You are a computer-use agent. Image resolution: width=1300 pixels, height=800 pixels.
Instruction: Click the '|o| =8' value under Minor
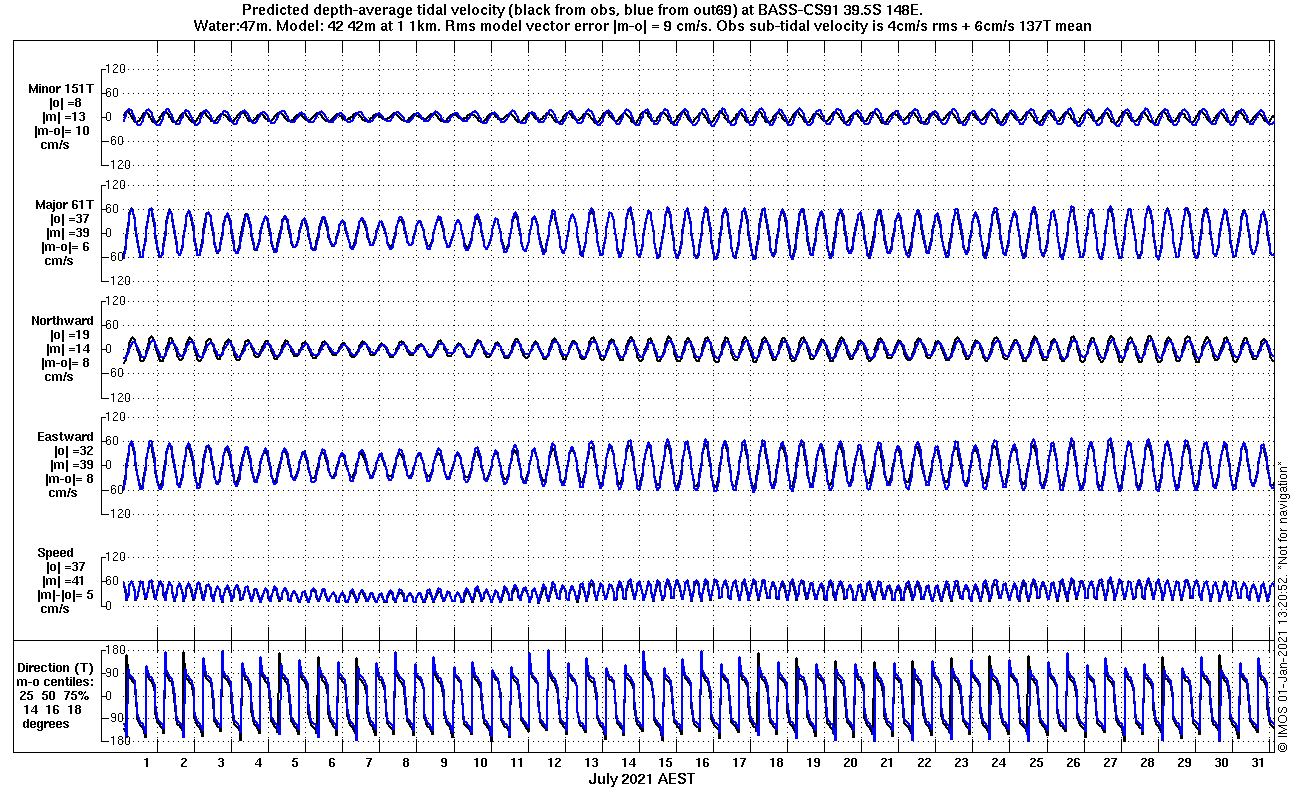65,103
